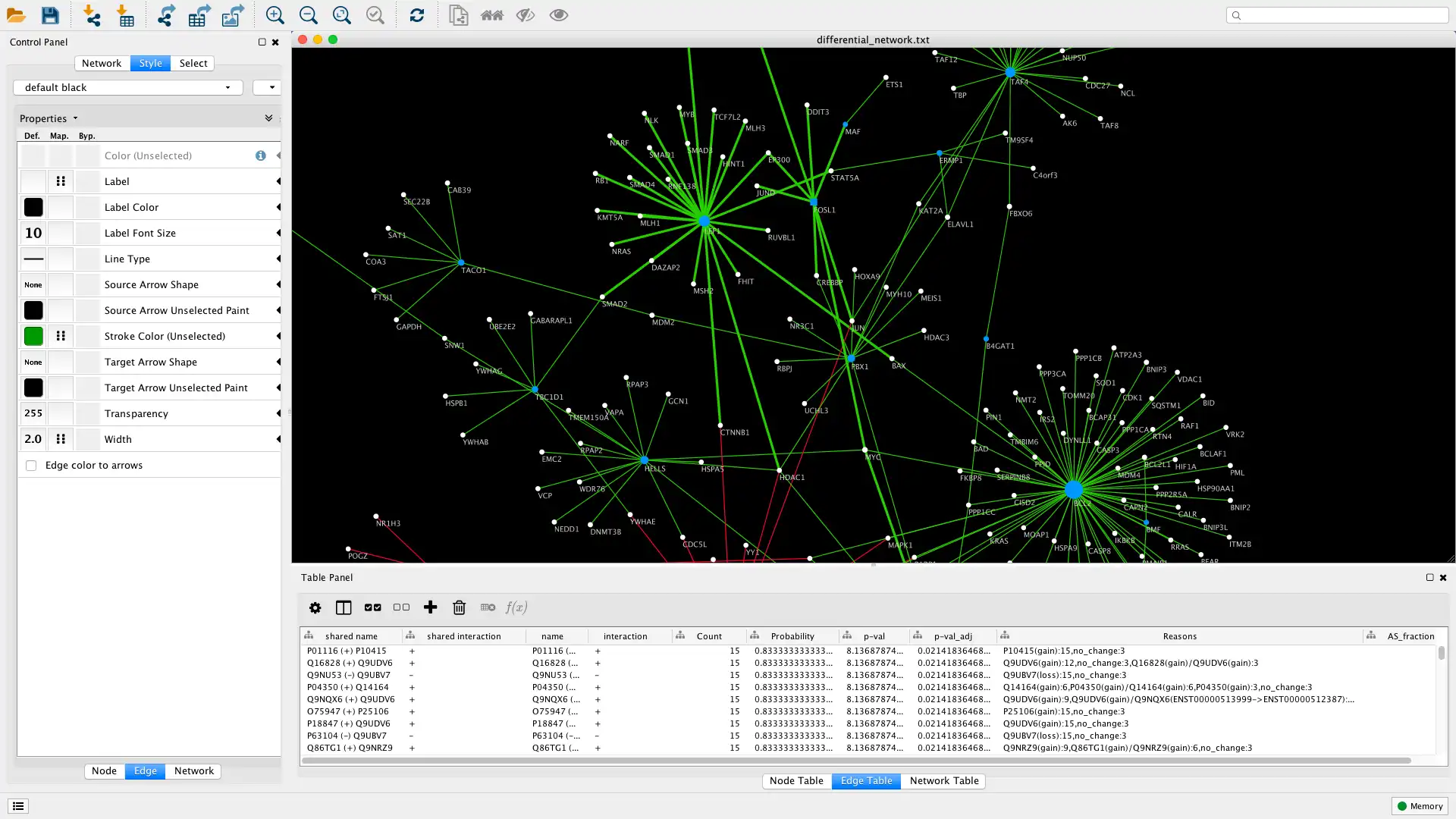1456x819 pixels.
Task: Click the Stroke Color unselected swatch
Action: [34, 335]
